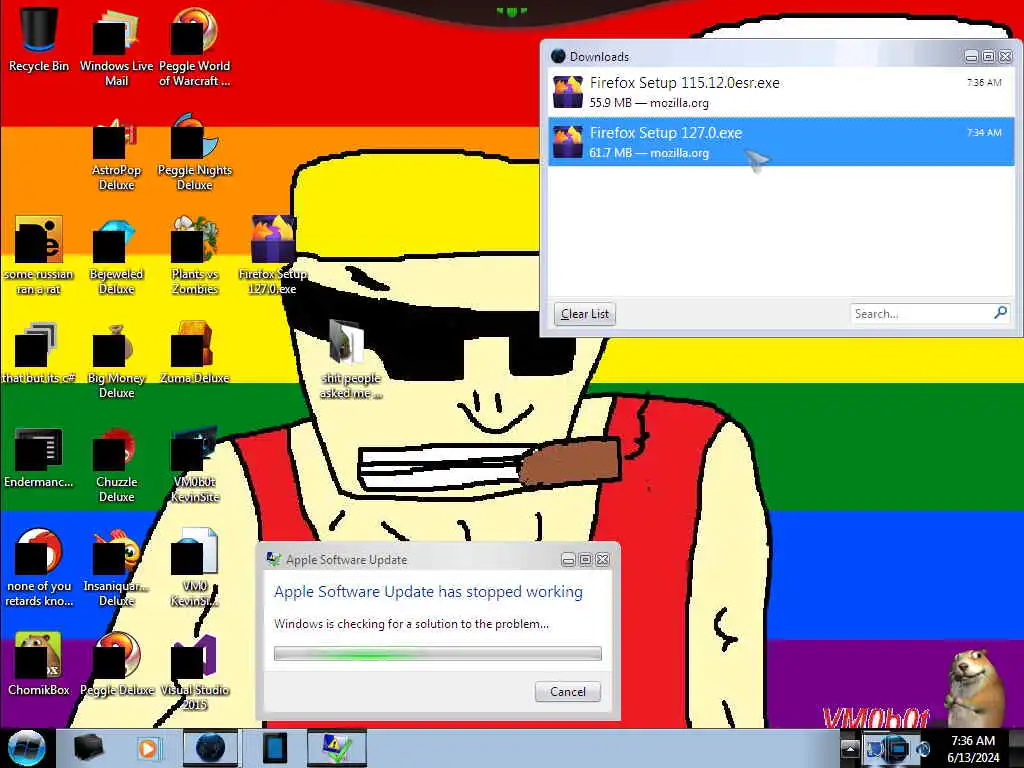The width and height of the screenshot is (1024, 768).
Task: Open the Windows Start menu orb
Action: [x=26, y=748]
